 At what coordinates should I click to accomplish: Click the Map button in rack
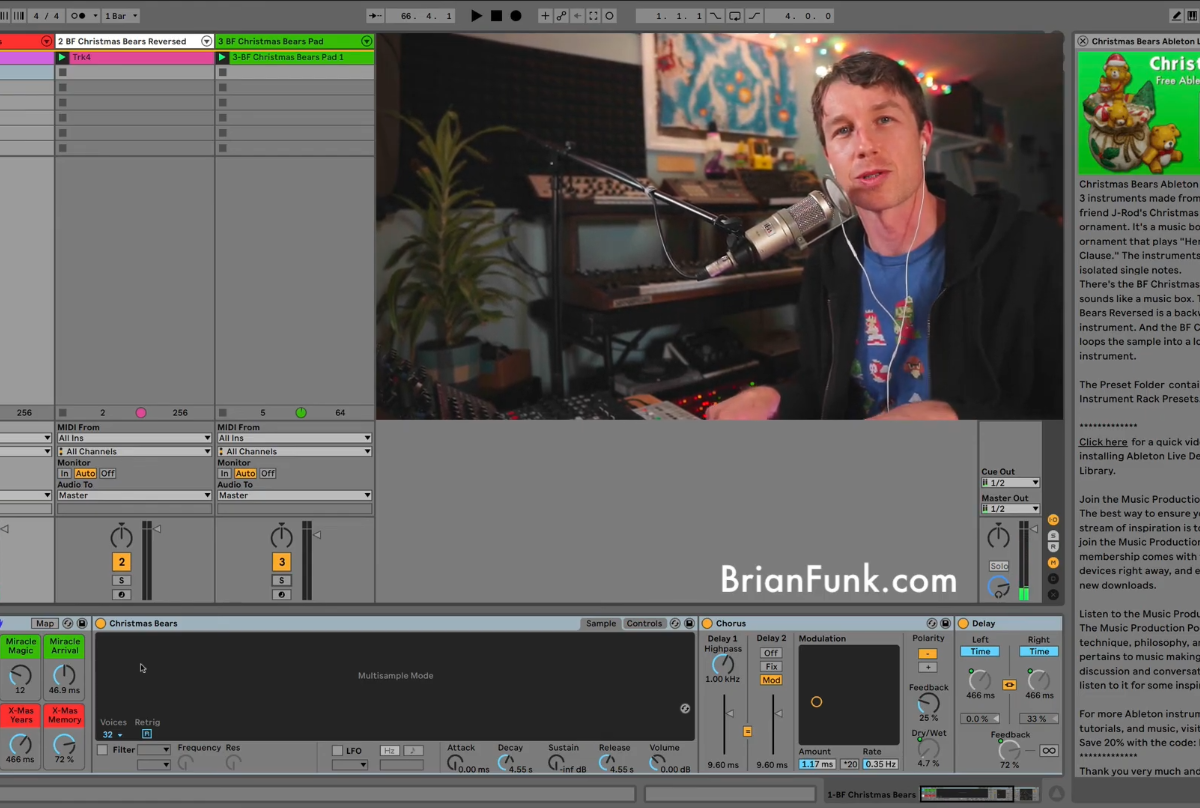point(44,624)
